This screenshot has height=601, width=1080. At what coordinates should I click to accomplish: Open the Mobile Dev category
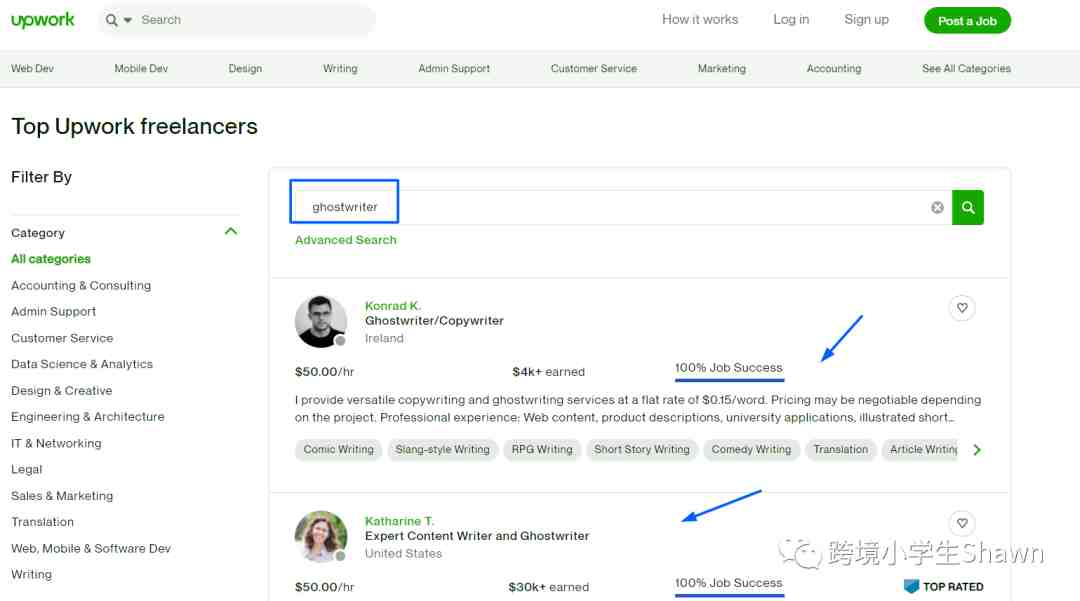141,68
